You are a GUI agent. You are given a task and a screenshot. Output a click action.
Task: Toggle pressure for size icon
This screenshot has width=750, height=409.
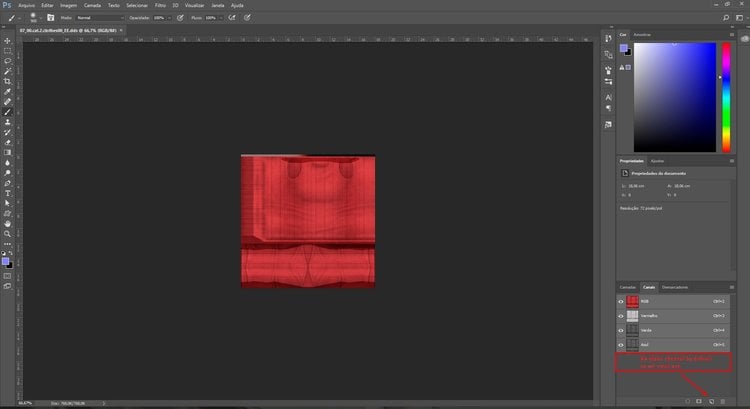(x=247, y=18)
